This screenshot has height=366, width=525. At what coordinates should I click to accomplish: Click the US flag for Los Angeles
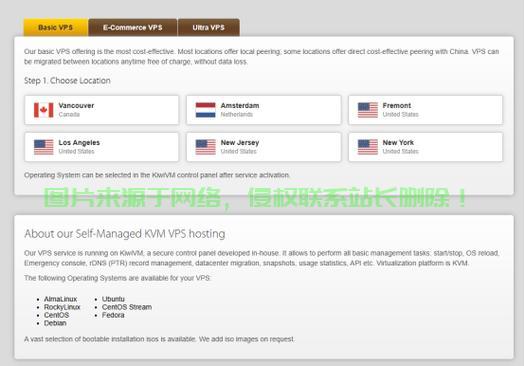click(44, 147)
